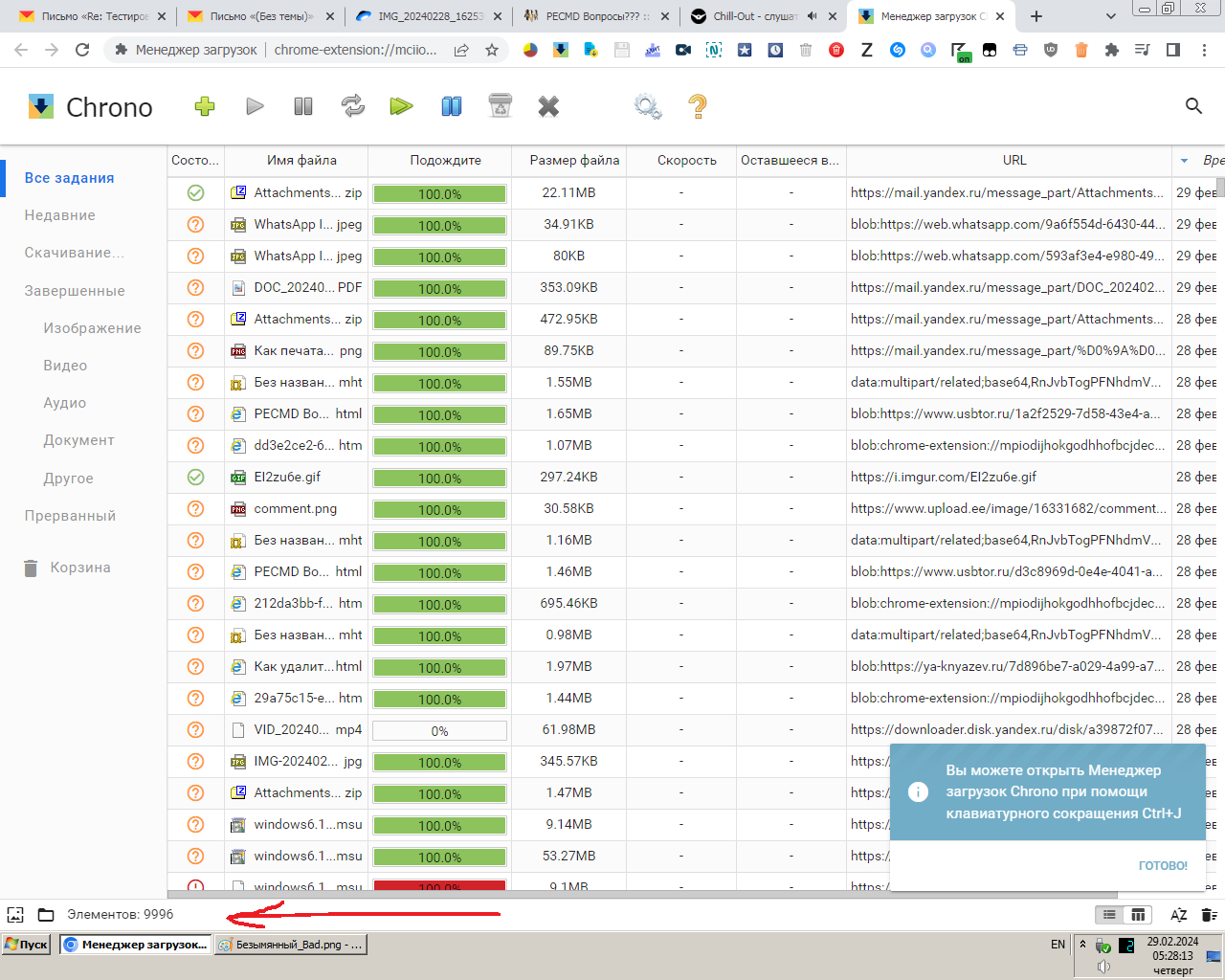The image size is (1225, 980).
Task: Click the 100% progress bar of El2zu6e.gif
Action: click(439, 478)
